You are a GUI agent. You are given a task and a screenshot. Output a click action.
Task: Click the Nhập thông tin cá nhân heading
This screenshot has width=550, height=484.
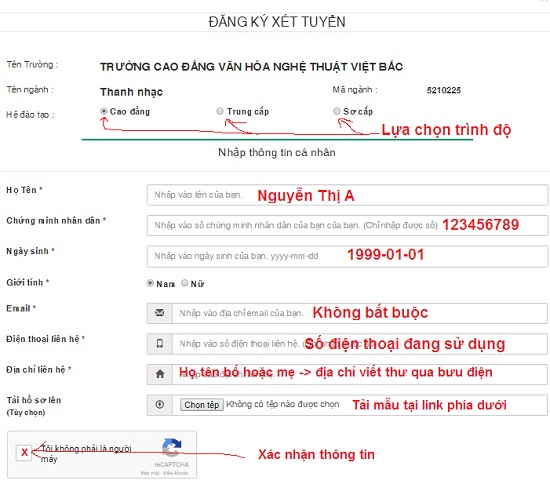click(277, 153)
